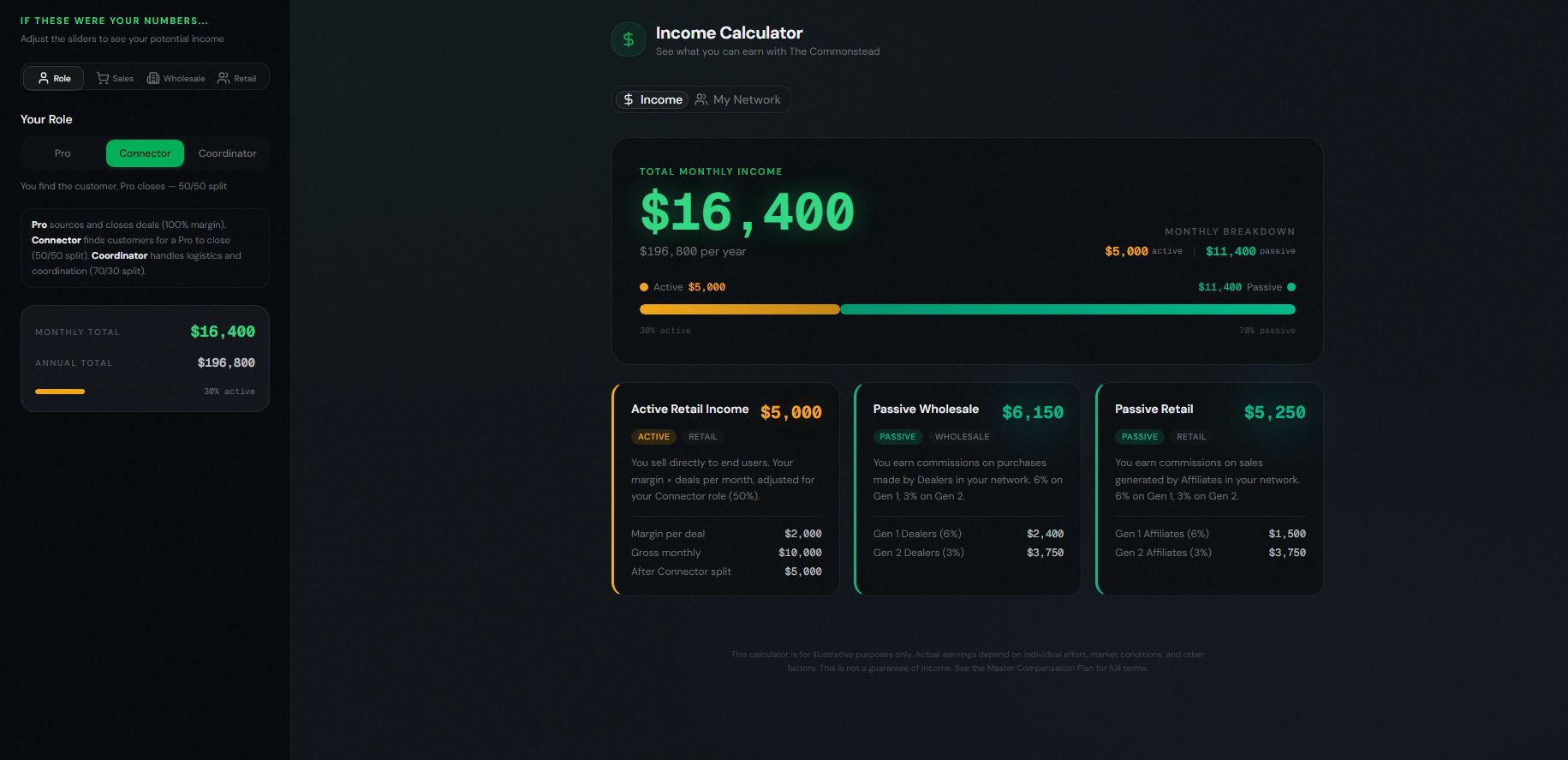Click the $6,150 Passive Wholesale amount
Viewport: 1568px width, 760px height.
coord(1033,412)
